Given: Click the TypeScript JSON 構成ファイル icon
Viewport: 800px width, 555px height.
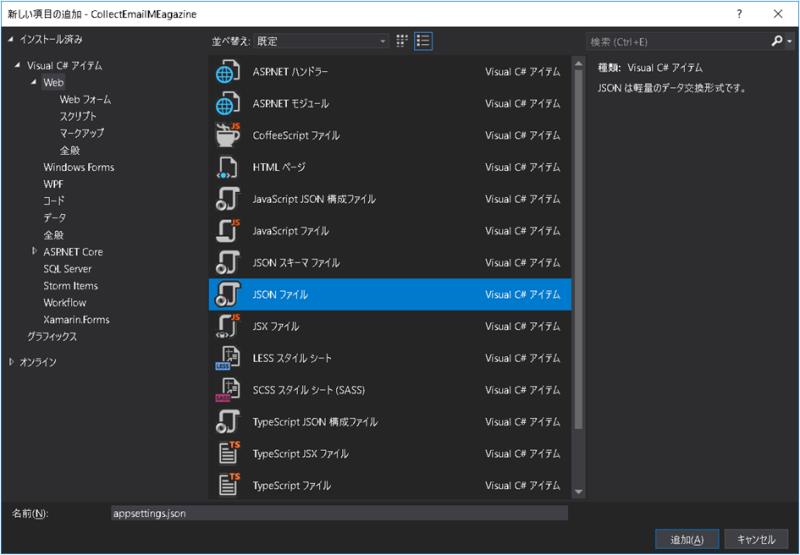Looking at the screenshot, I should pyautogui.click(x=228, y=422).
